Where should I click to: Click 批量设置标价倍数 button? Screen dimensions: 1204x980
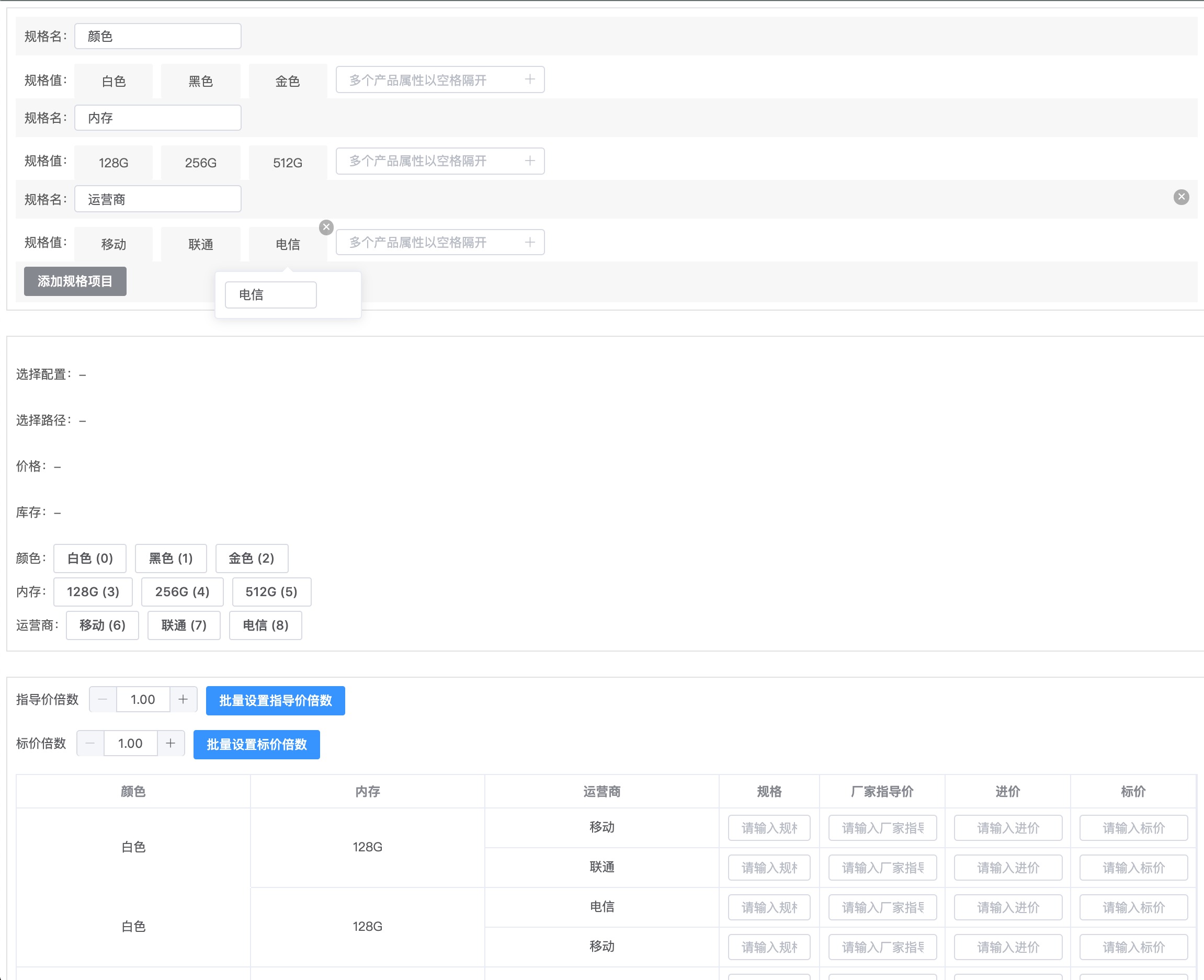pyautogui.click(x=257, y=745)
